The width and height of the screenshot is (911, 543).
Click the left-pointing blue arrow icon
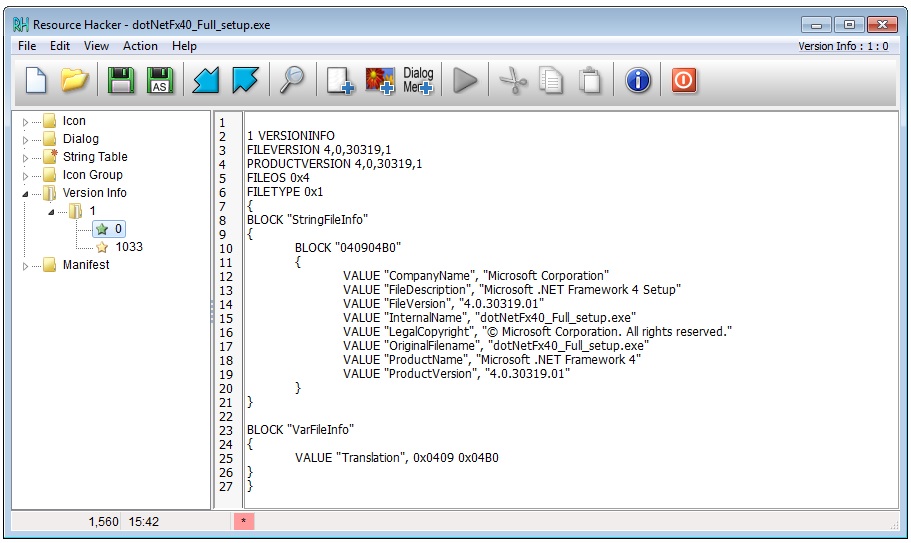(x=206, y=80)
